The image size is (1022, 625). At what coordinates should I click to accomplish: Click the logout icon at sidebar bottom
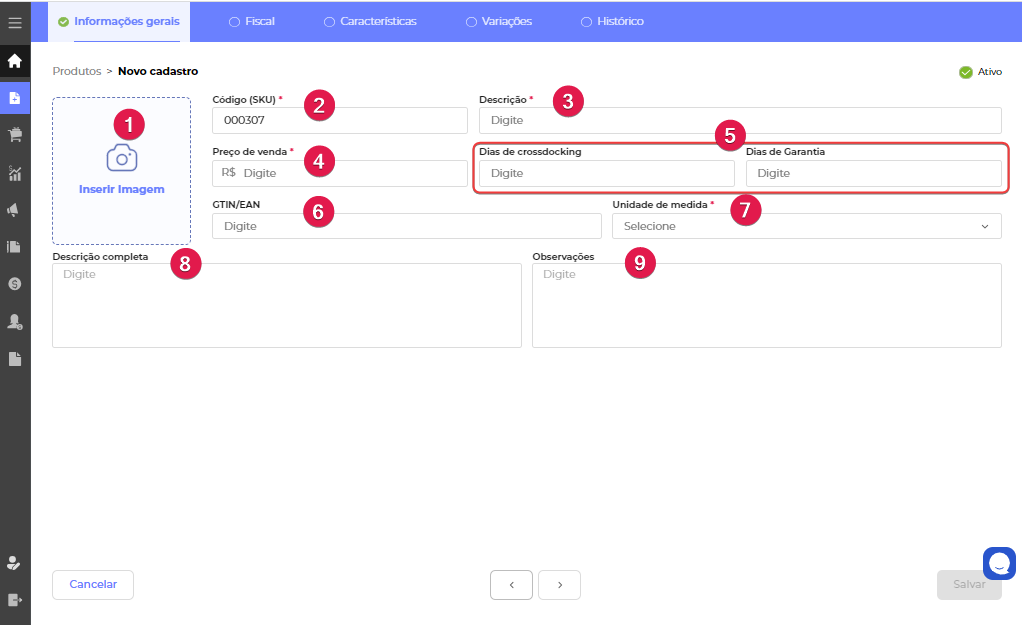[15, 600]
